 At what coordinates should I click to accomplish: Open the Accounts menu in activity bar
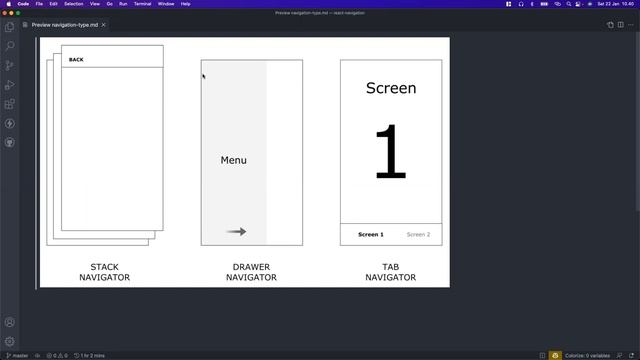coord(9,322)
